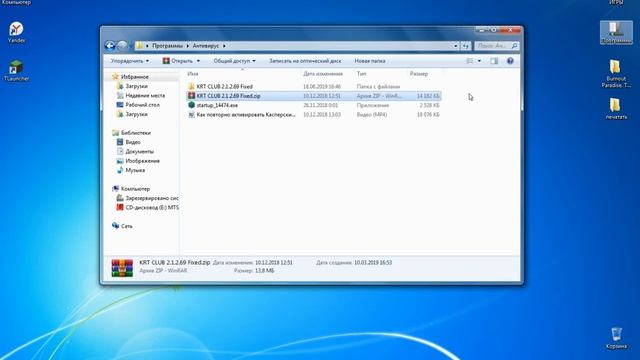This screenshot has width=640, height=360.
Task: Click Записать на оптический диск
Action: [305, 61]
